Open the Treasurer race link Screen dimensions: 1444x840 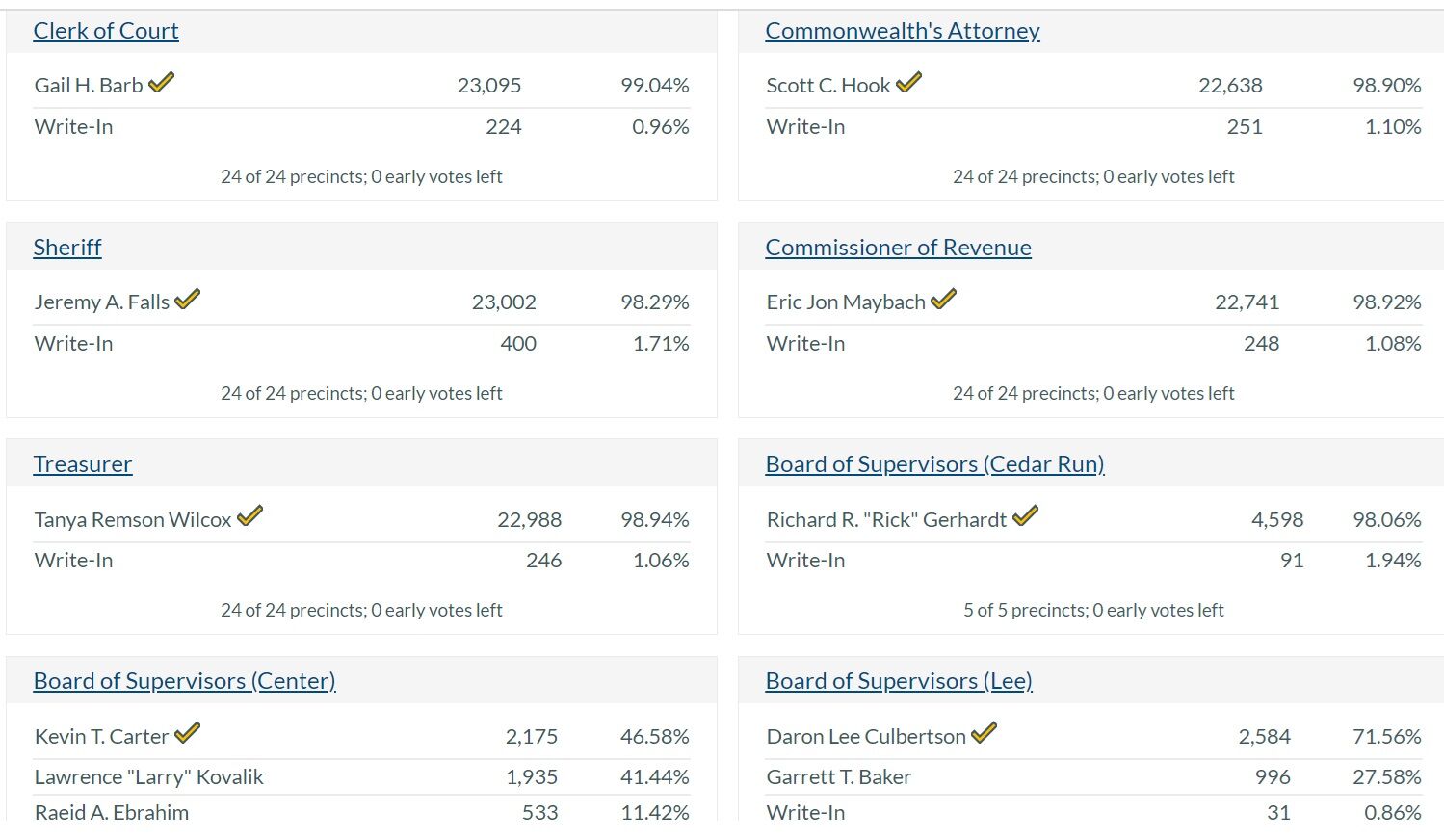click(82, 464)
